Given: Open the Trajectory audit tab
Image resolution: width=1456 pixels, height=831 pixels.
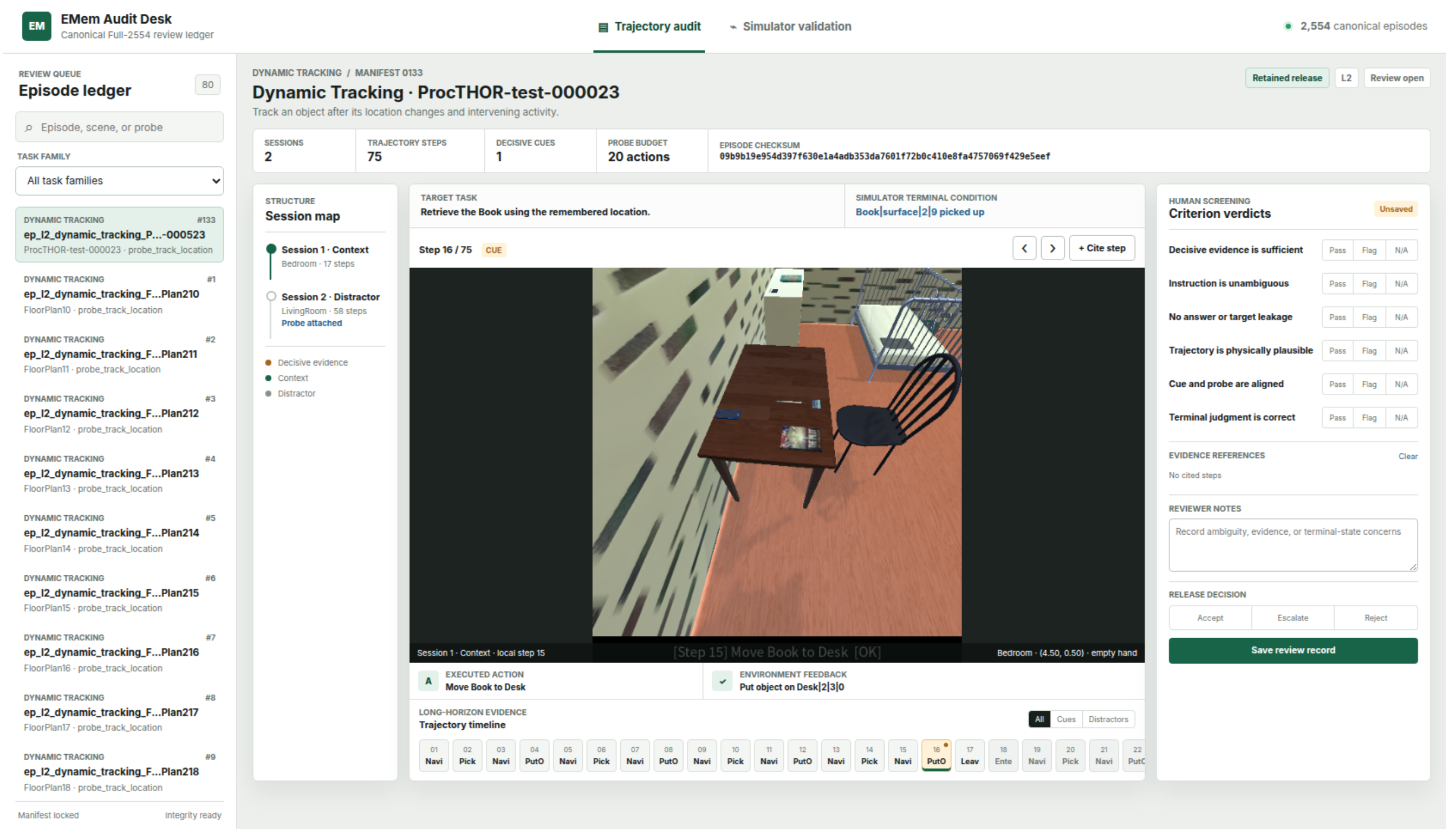Looking at the screenshot, I should pyautogui.click(x=649, y=27).
